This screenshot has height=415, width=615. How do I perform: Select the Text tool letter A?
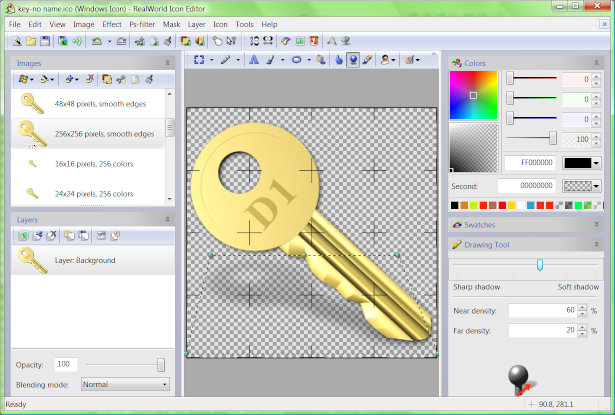coord(254,60)
